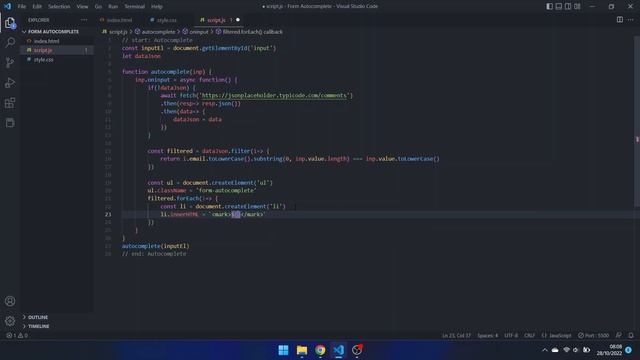640x360 pixels.
Task: Expand the OUTLINE section
Action: 38,317
